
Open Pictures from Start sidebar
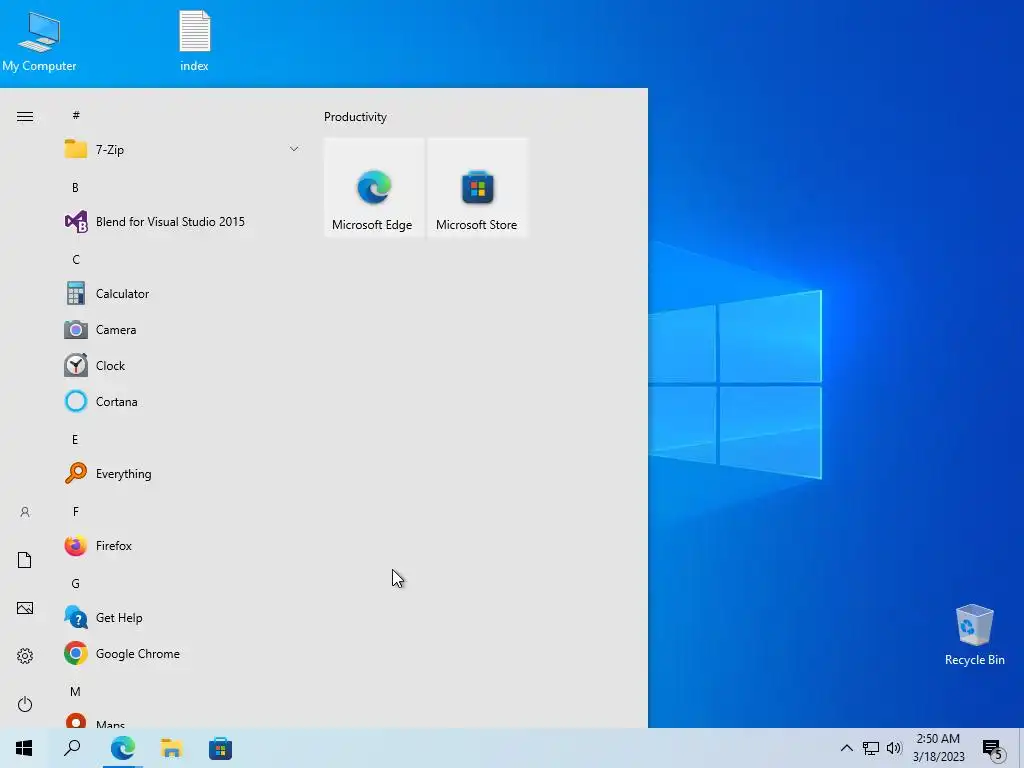coord(25,608)
